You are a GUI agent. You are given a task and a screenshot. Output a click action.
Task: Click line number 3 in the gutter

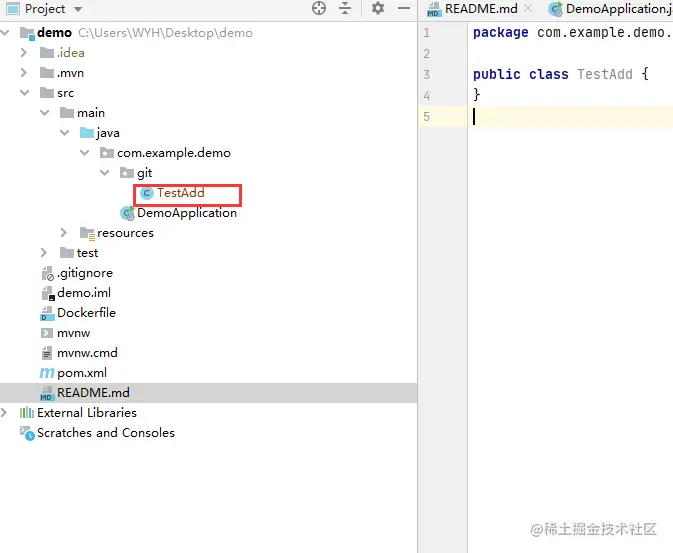426,74
